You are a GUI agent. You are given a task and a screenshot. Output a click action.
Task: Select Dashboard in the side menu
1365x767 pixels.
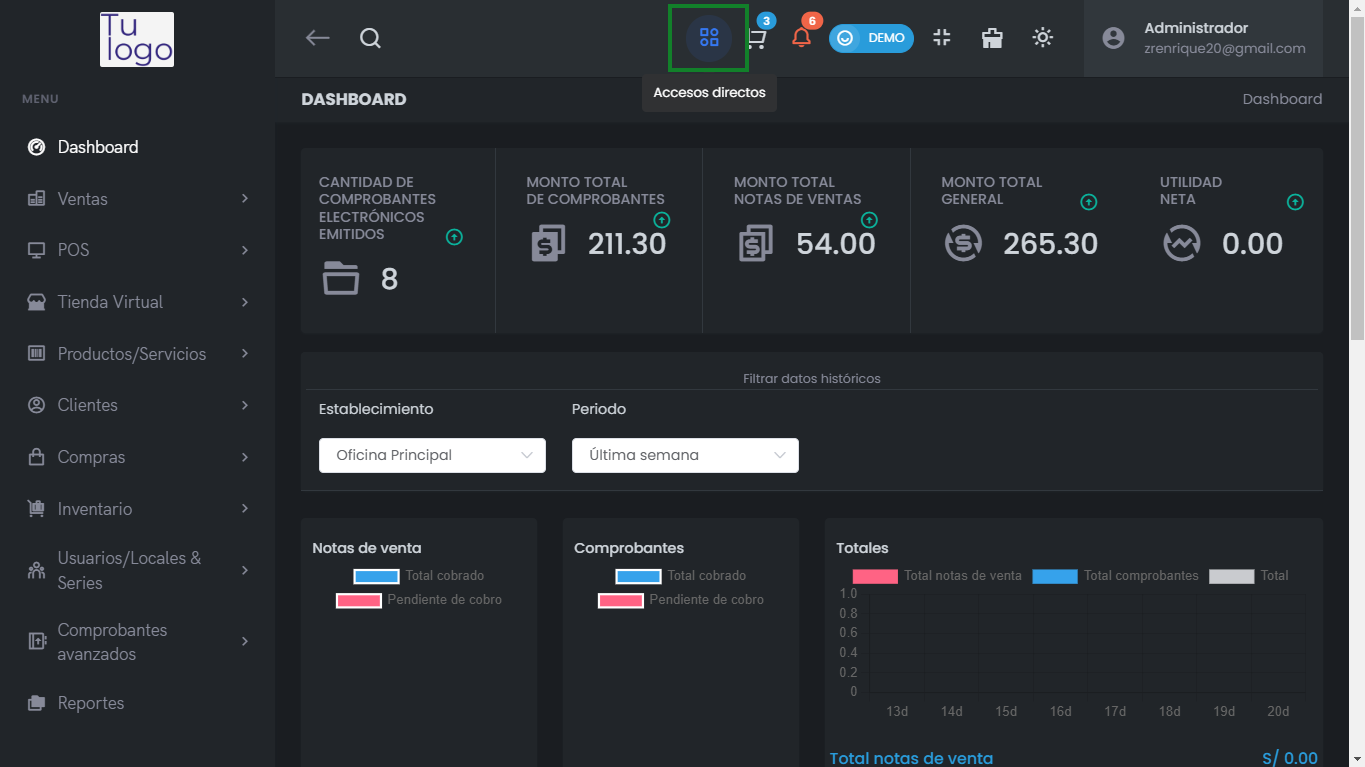(x=97, y=146)
